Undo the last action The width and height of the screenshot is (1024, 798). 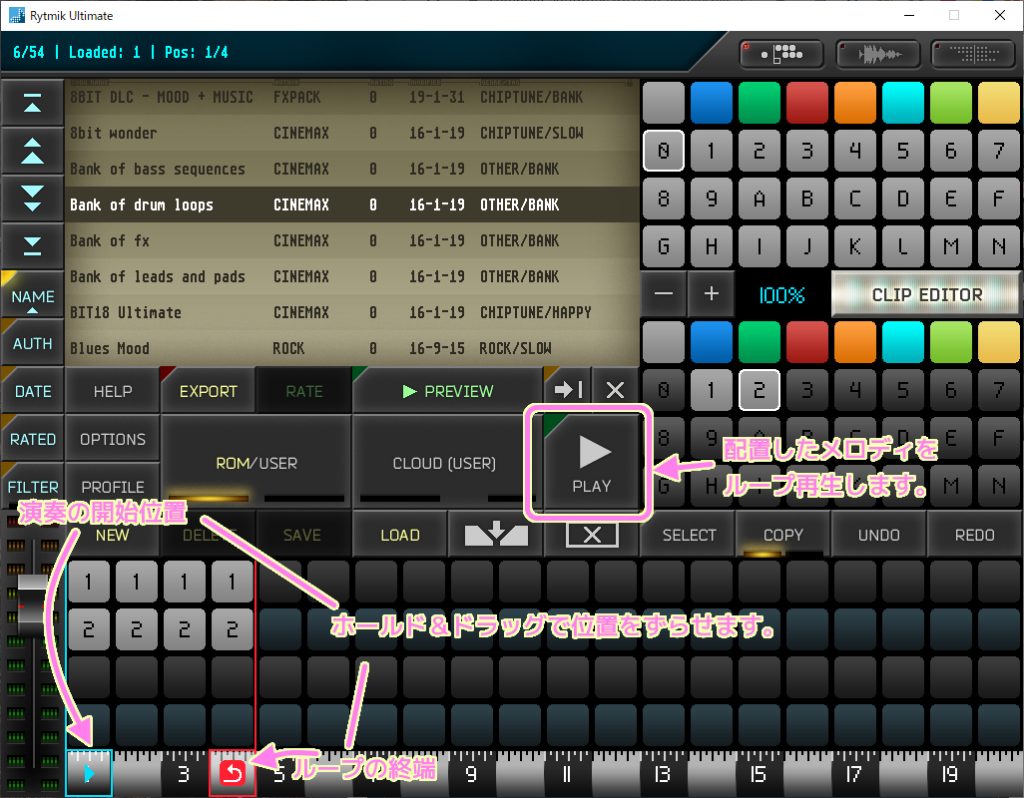pyautogui.click(x=877, y=534)
